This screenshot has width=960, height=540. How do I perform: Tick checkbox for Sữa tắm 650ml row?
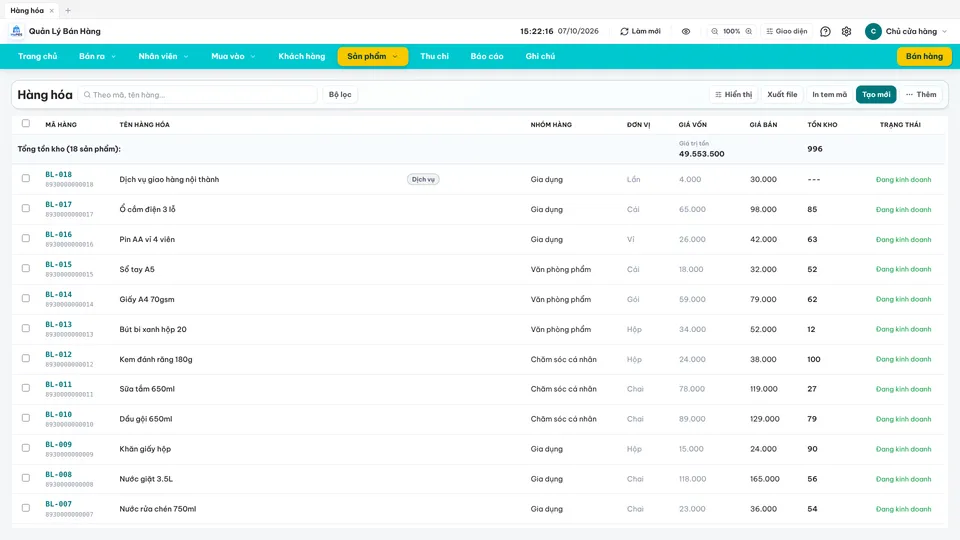pyautogui.click(x=26, y=388)
